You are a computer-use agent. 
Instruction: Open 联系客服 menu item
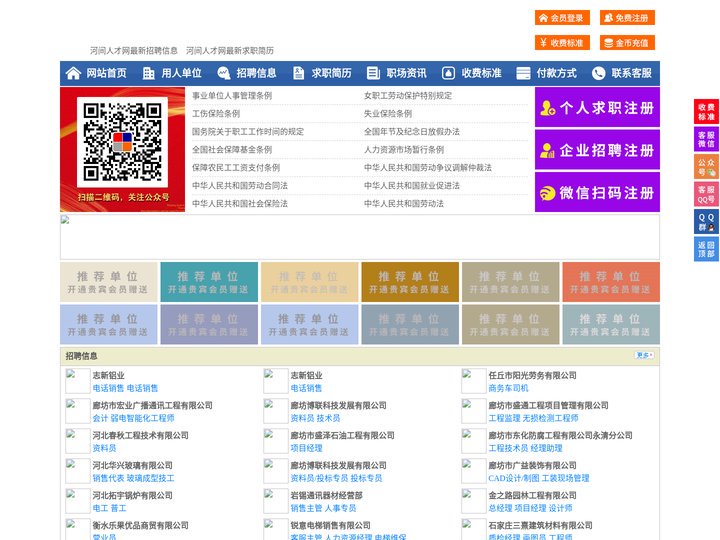631,73
